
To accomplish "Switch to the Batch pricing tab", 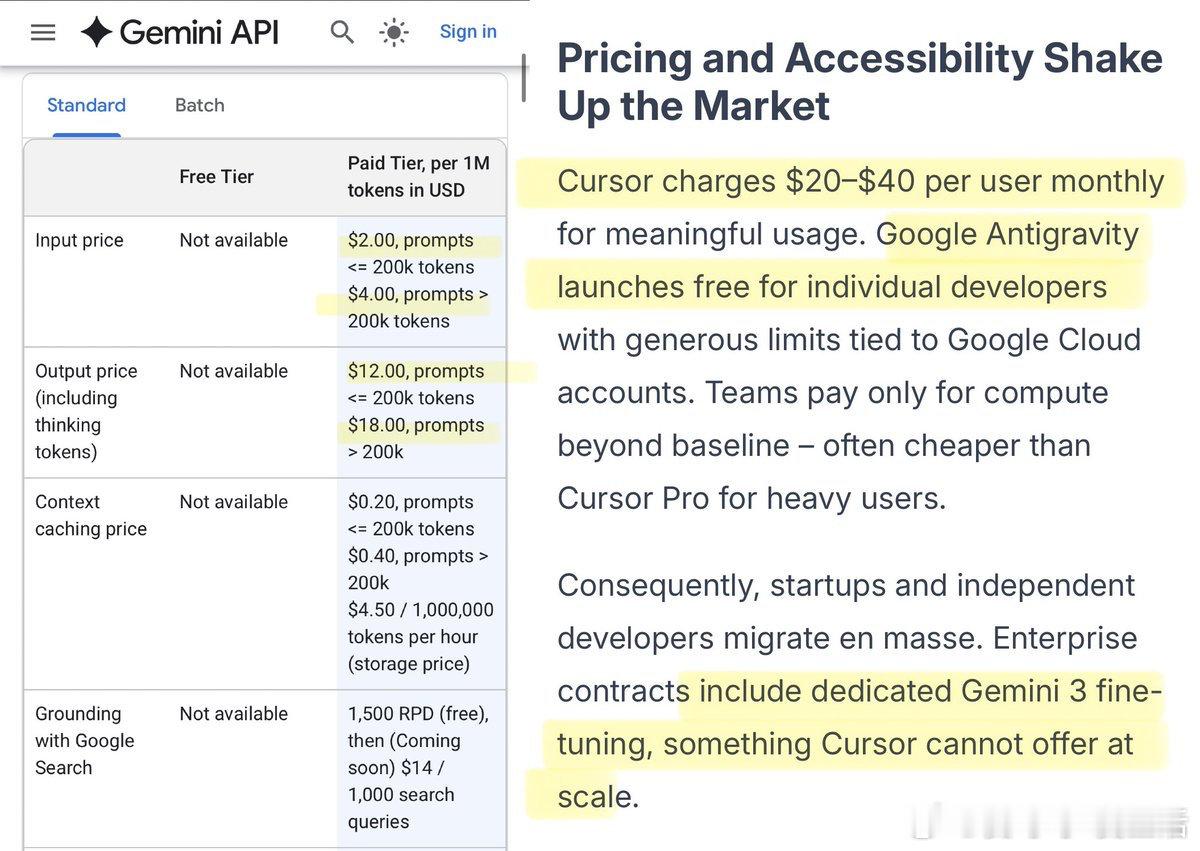I will click(199, 105).
